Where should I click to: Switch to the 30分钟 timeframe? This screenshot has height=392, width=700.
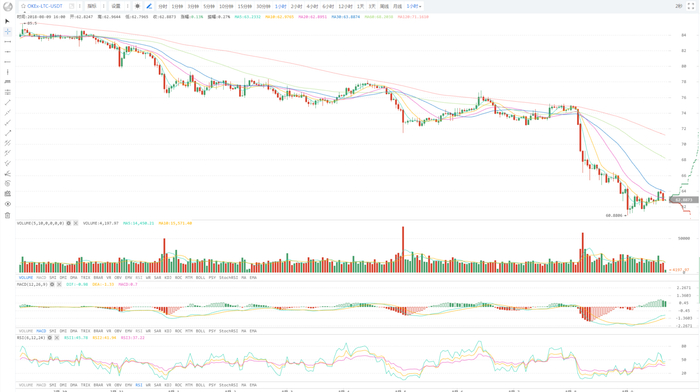(x=263, y=6)
